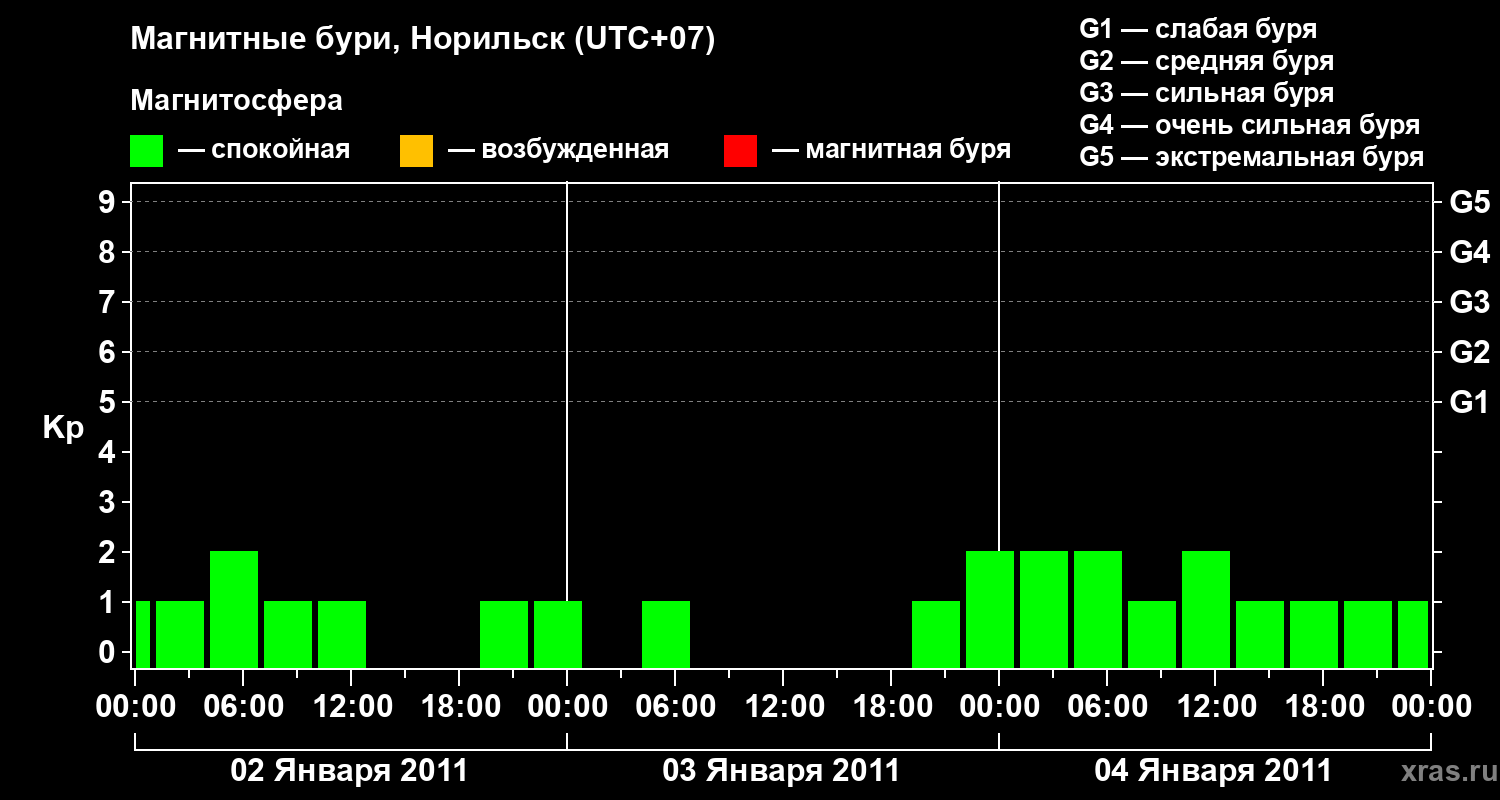
Task: Click the 'G5 — экстремальная буря' legend line
Action: 1252,157
